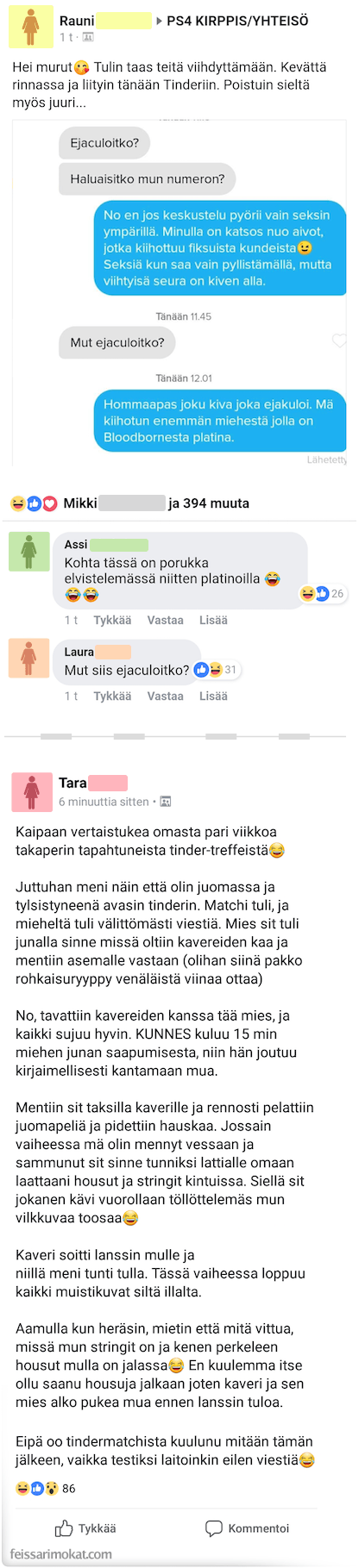Open the 26 reactions on Assi's comment
The width and height of the screenshot is (359, 1568).
pyautogui.click(x=322, y=593)
